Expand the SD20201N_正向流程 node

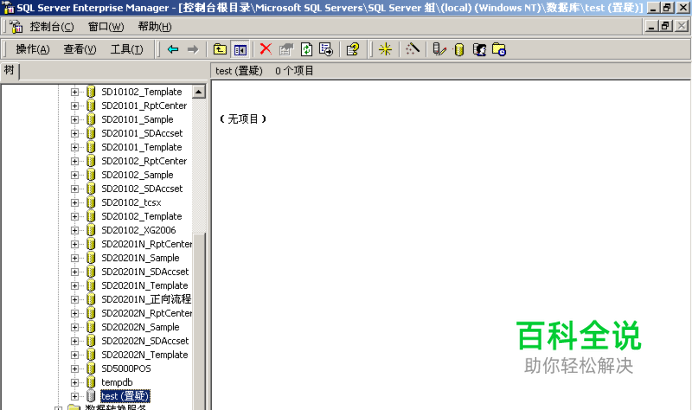[x=75, y=300]
